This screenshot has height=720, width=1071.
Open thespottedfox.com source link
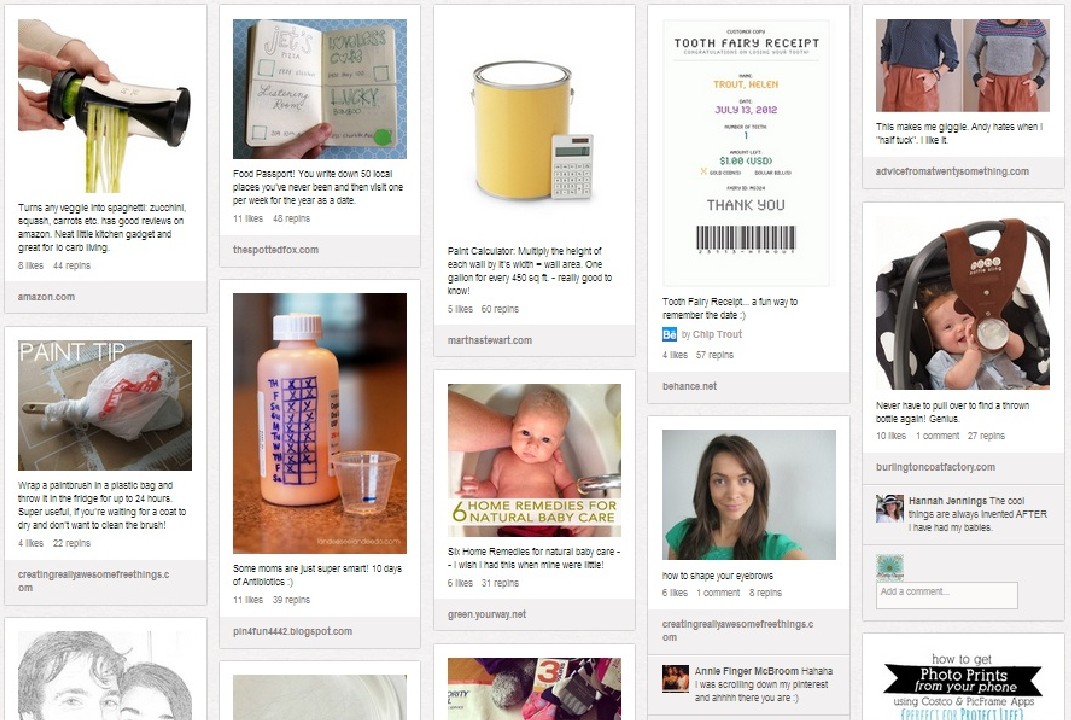click(275, 249)
